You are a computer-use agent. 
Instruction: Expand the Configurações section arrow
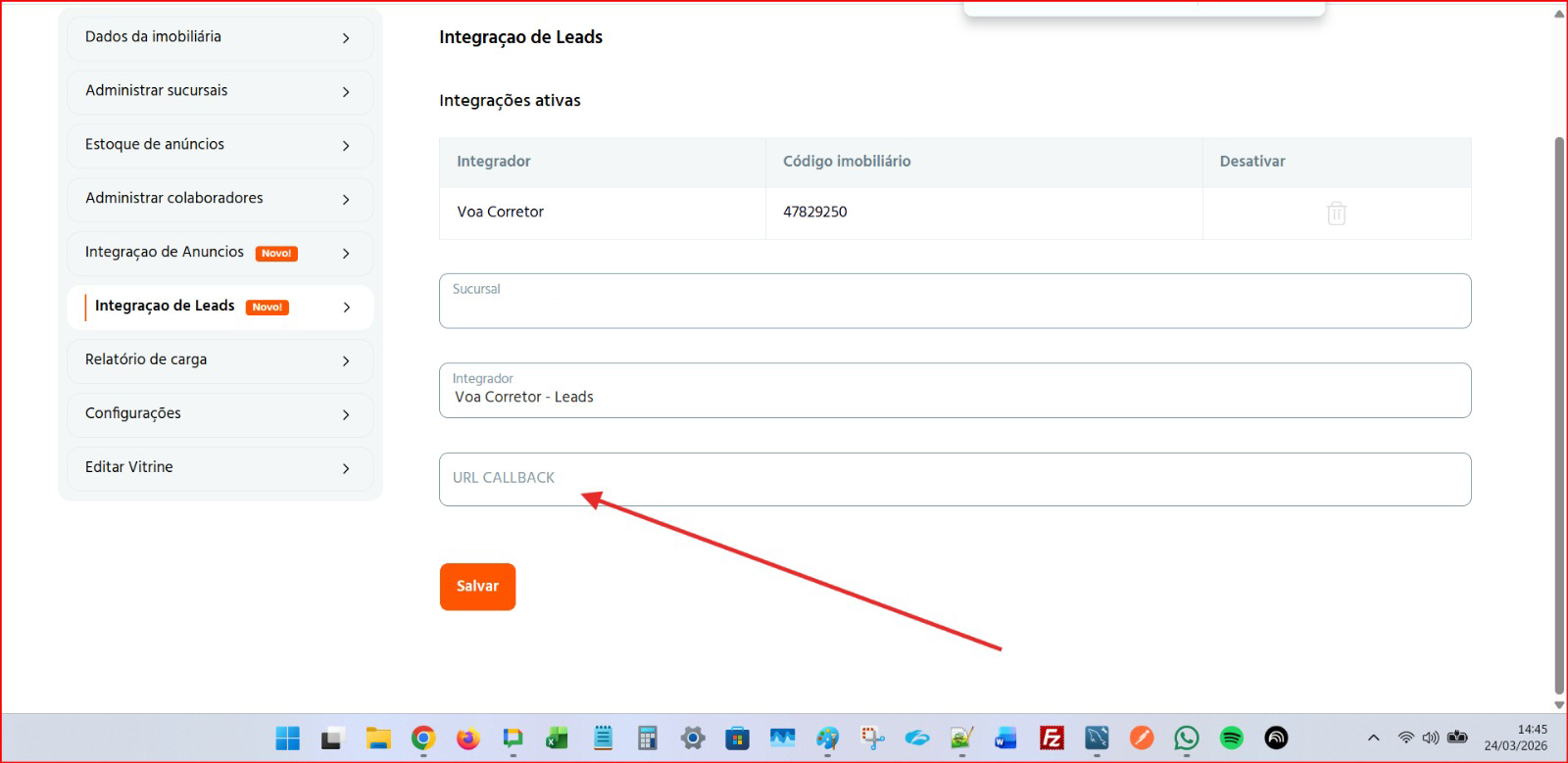pos(346,415)
